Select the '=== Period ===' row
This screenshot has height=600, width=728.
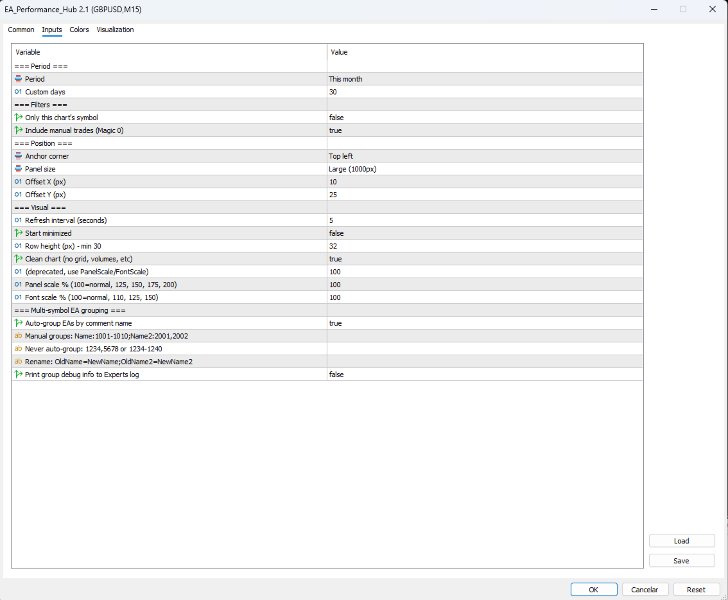327,66
